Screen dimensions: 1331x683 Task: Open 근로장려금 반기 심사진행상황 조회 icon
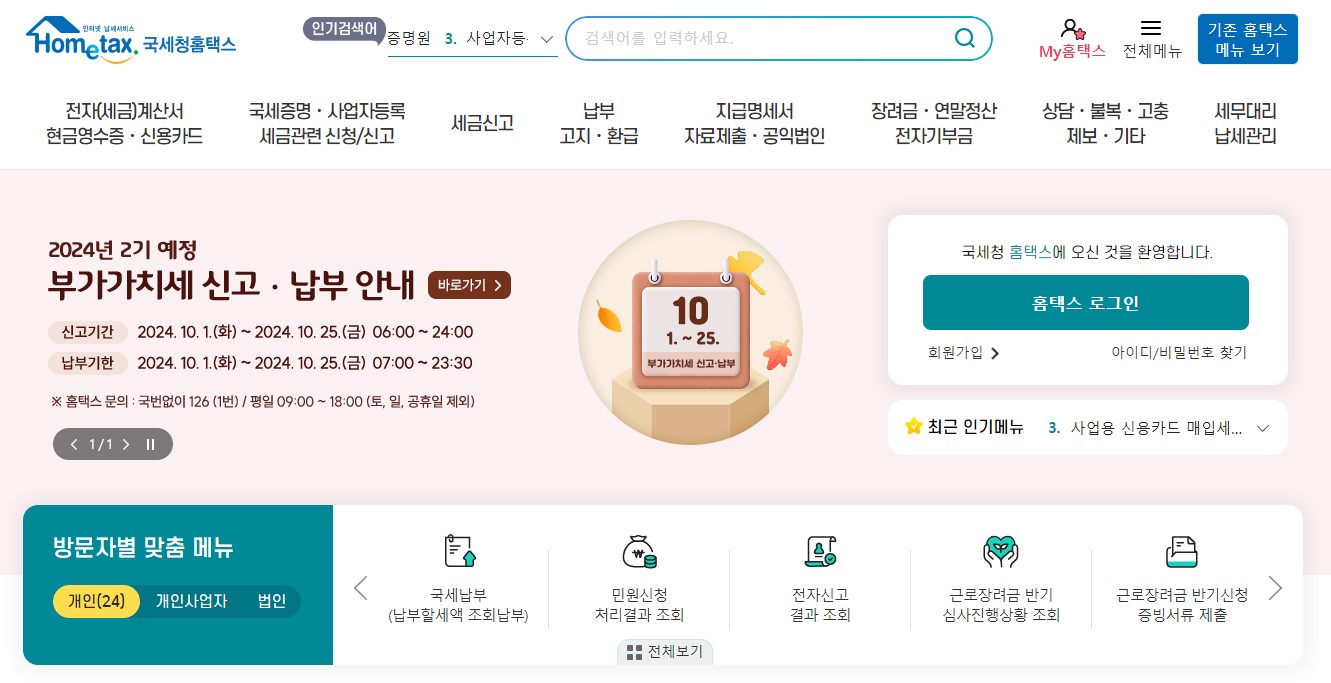coord(1000,551)
